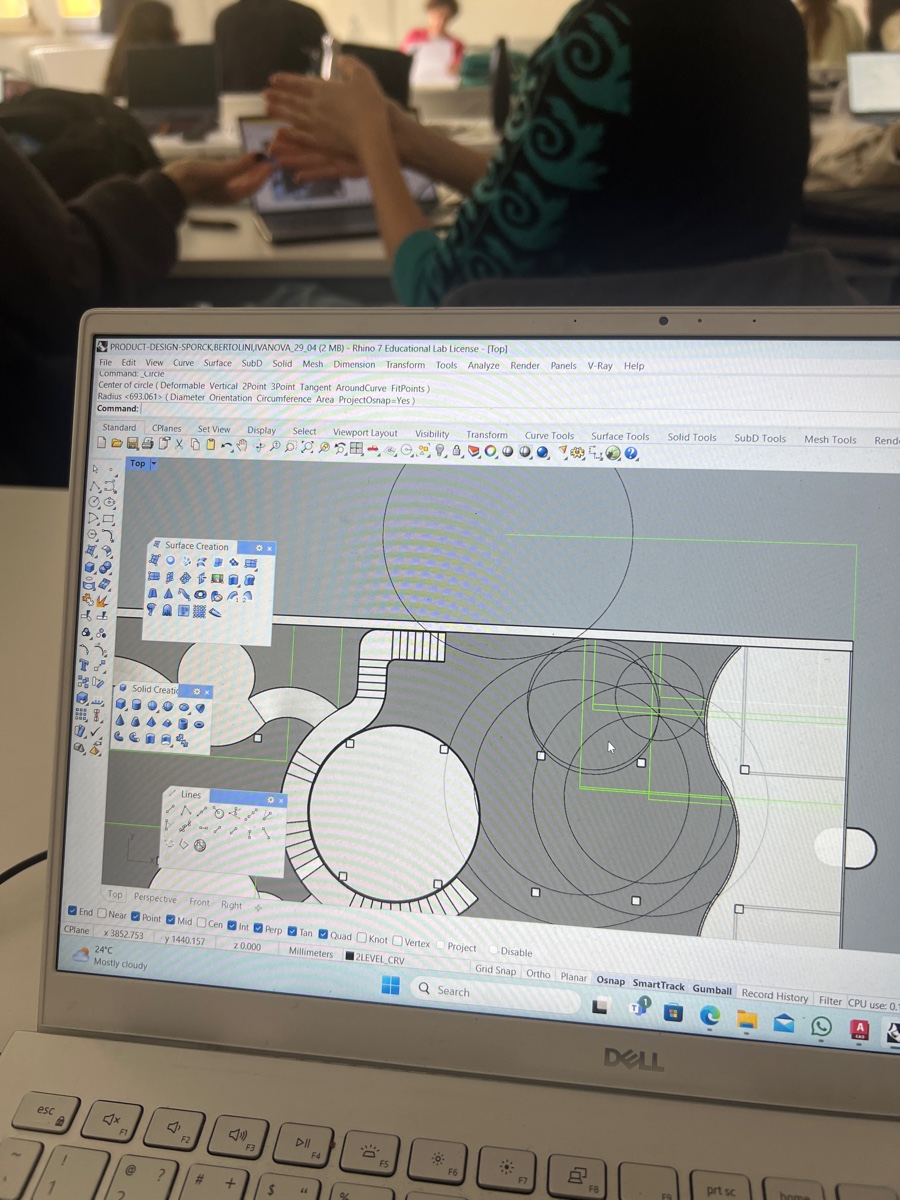Open the Top viewport title dropdown arrow
Viewport: 900px width, 1200px height.
click(154, 464)
